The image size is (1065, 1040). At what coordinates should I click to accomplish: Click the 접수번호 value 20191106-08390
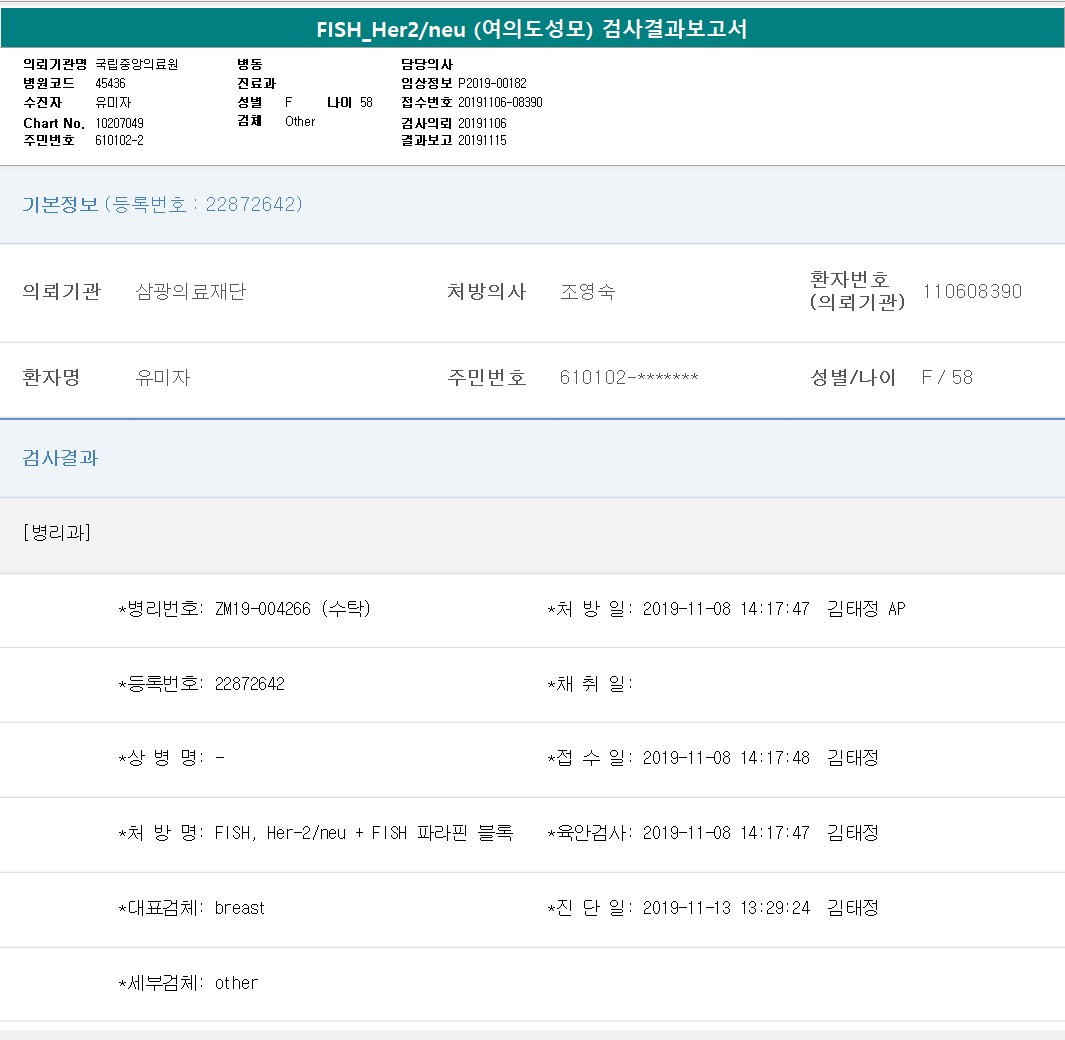[500, 102]
